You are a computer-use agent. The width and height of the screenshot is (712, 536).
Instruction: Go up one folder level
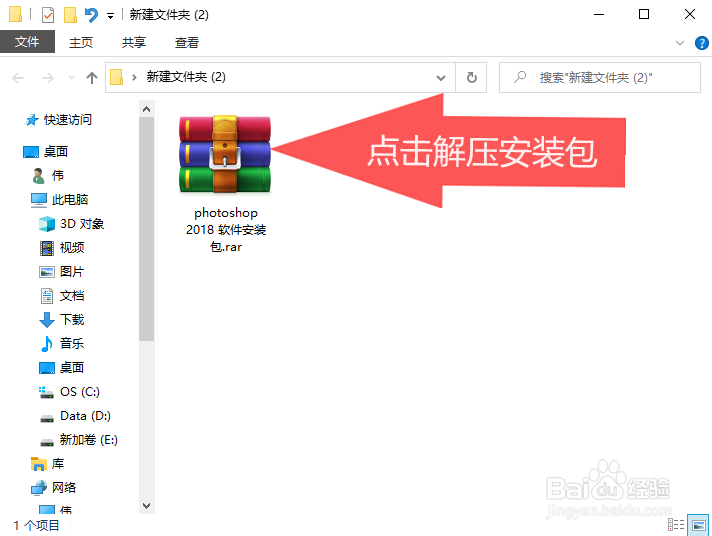(x=92, y=78)
